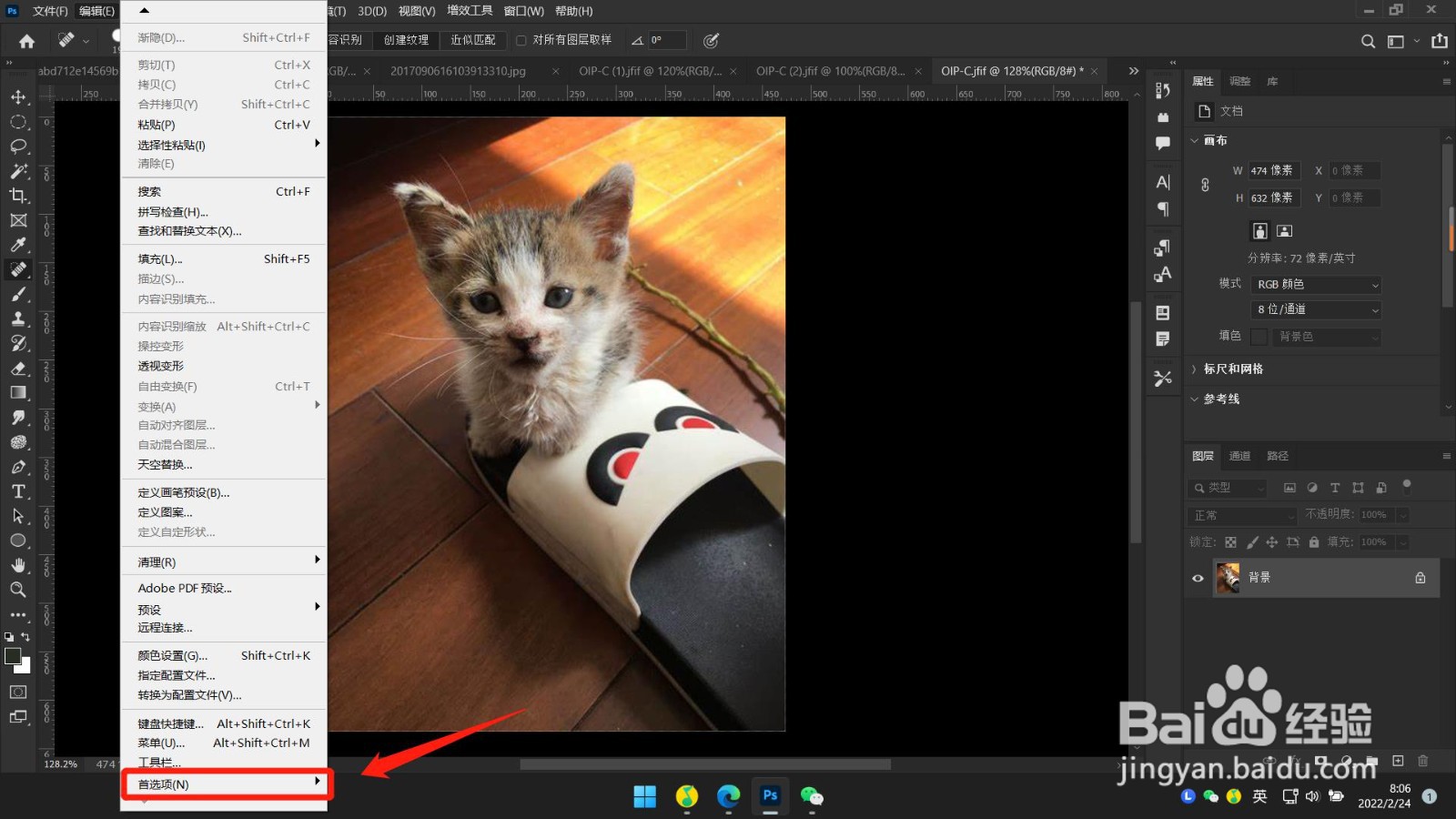
Task: Open the Paragraph panel icon
Action: [x=1163, y=209]
